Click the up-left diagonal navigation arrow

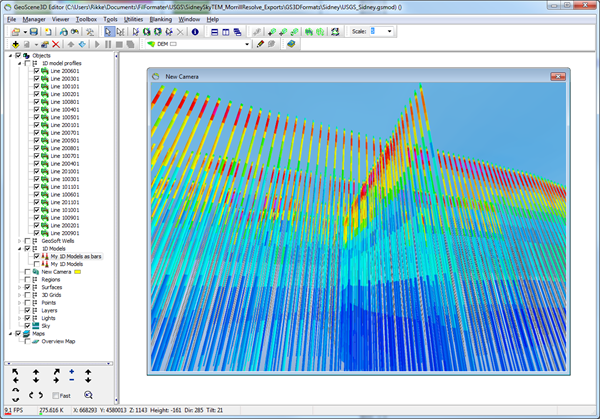coord(15,372)
